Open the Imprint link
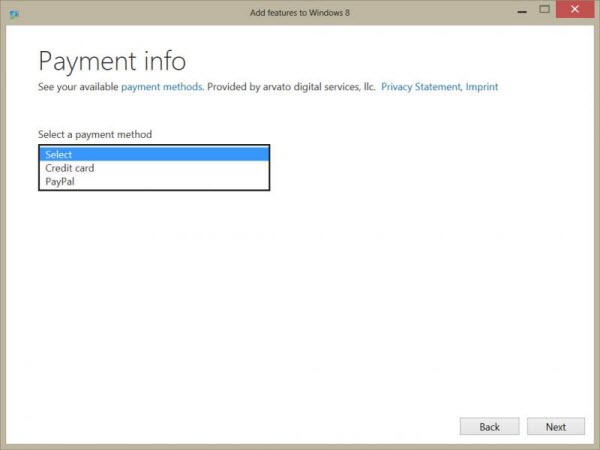 coord(482,87)
